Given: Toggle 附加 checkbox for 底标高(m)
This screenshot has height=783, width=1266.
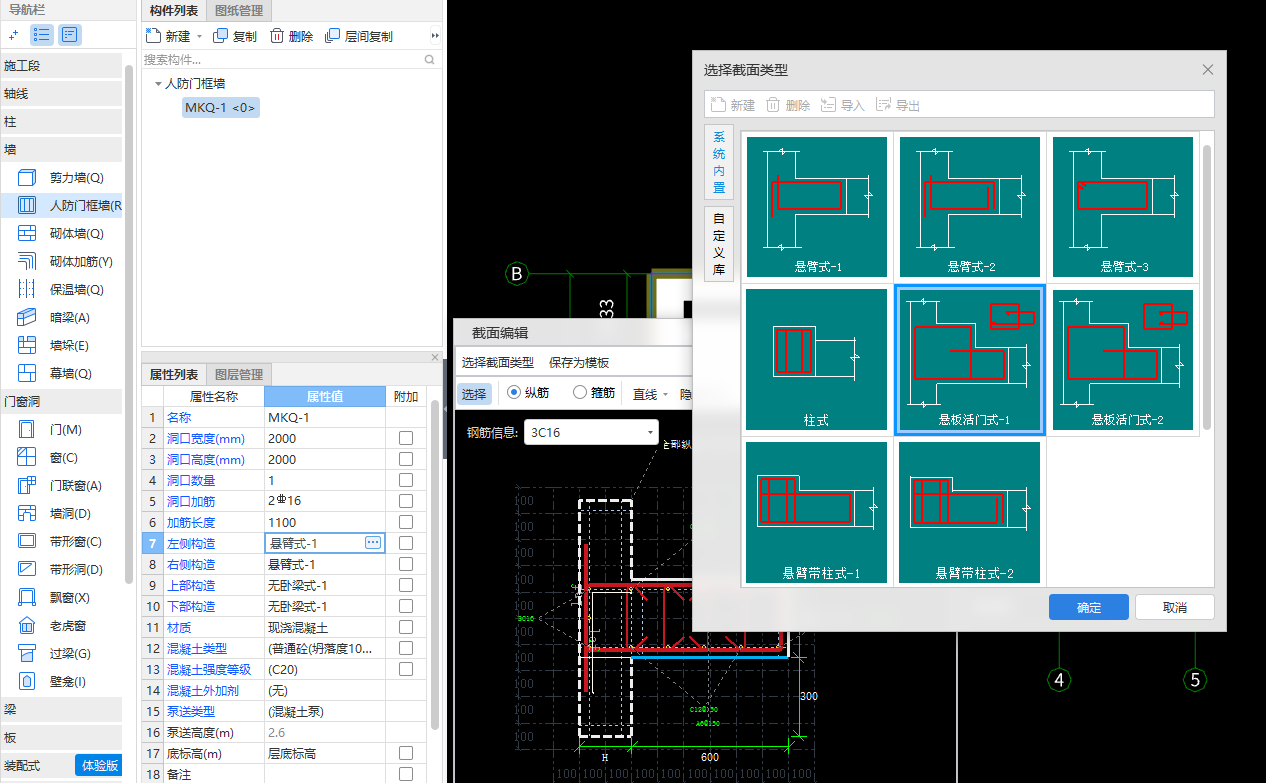Looking at the screenshot, I should (406, 753).
